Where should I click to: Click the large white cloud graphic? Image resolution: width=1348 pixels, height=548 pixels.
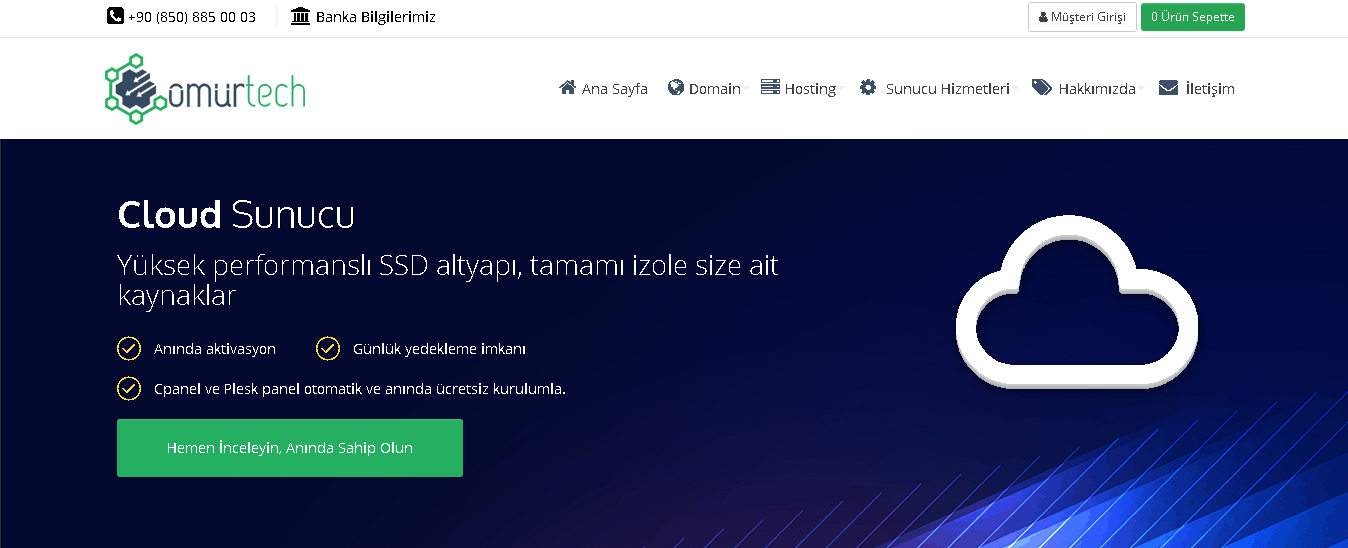(1077, 302)
